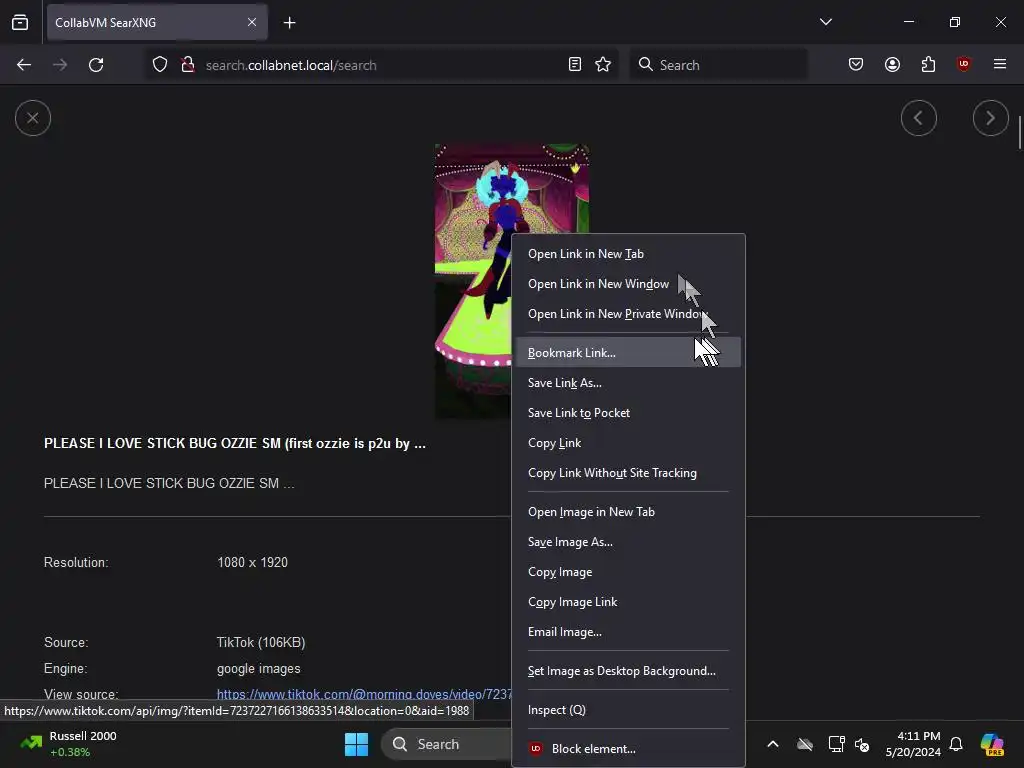This screenshot has height=768, width=1024.
Task: Choose Copy Link entry
Action: pos(628,443)
